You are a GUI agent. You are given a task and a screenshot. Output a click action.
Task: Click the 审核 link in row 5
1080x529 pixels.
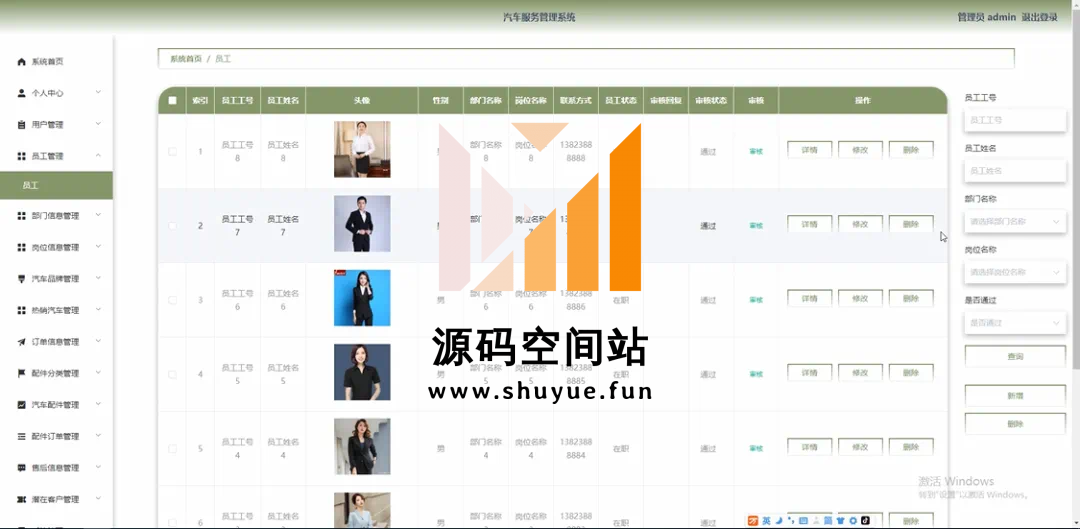(x=756, y=448)
